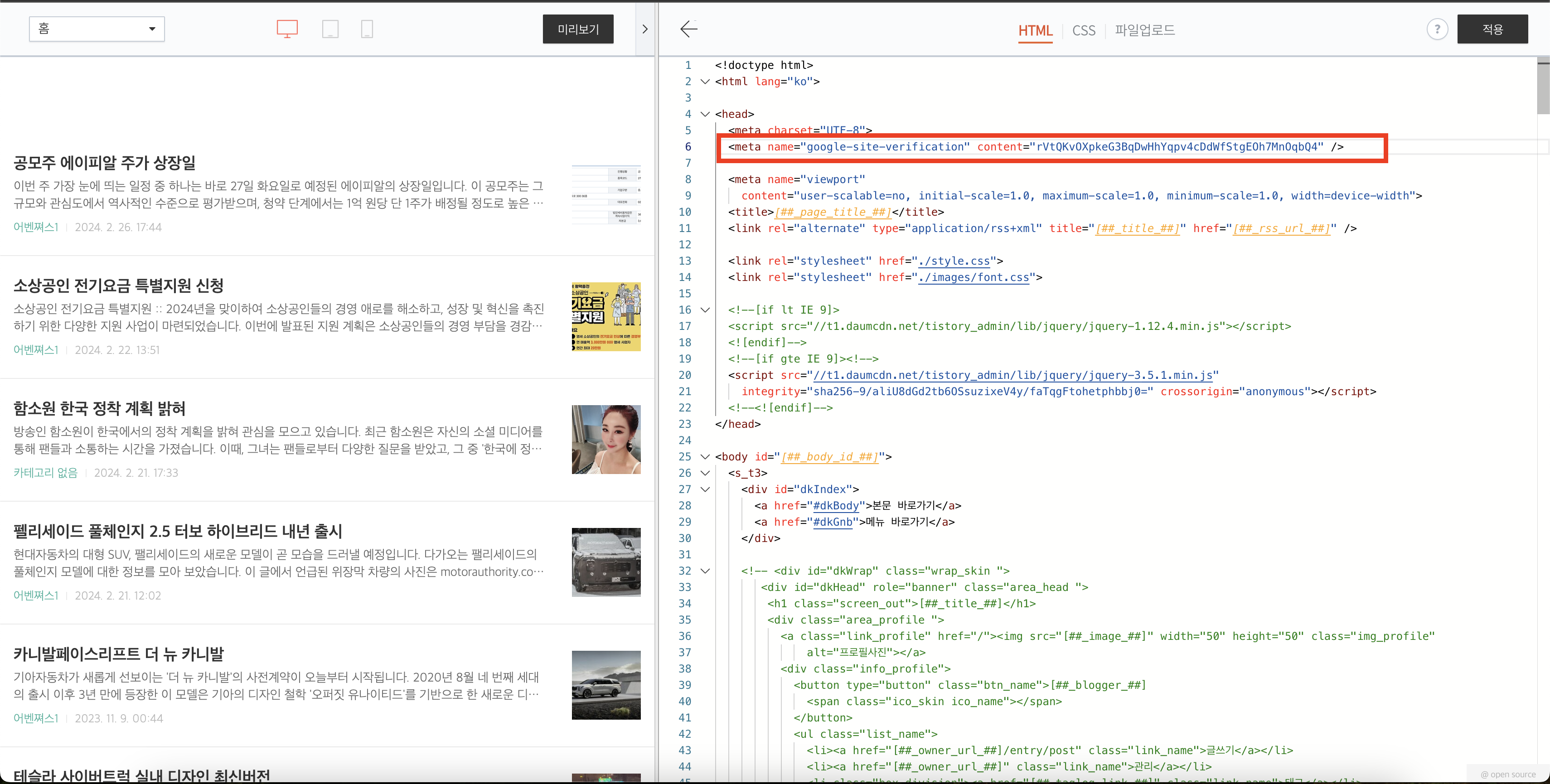This screenshot has width=1550, height=784.
Task: Switch to tablet preview icon
Action: tap(330, 29)
